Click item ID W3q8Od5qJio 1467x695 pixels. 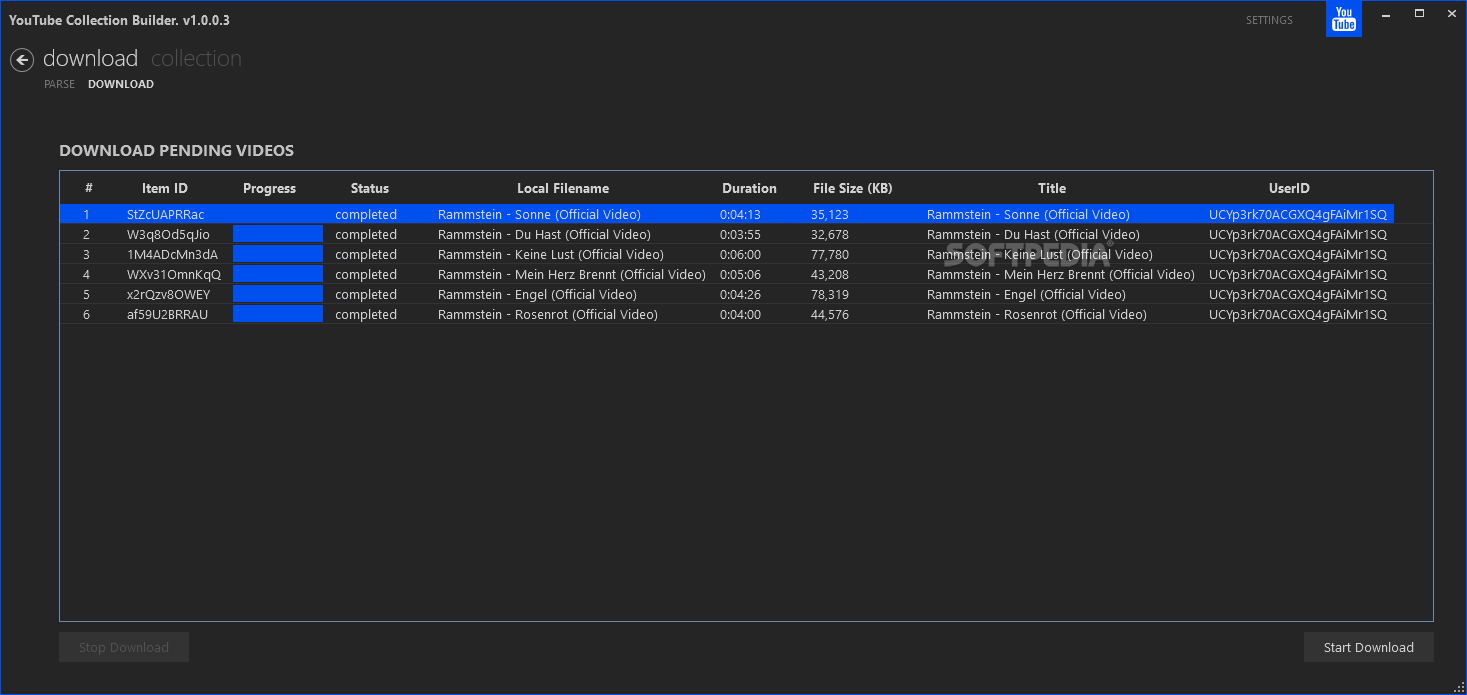pyautogui.click(x=168, y=235)
